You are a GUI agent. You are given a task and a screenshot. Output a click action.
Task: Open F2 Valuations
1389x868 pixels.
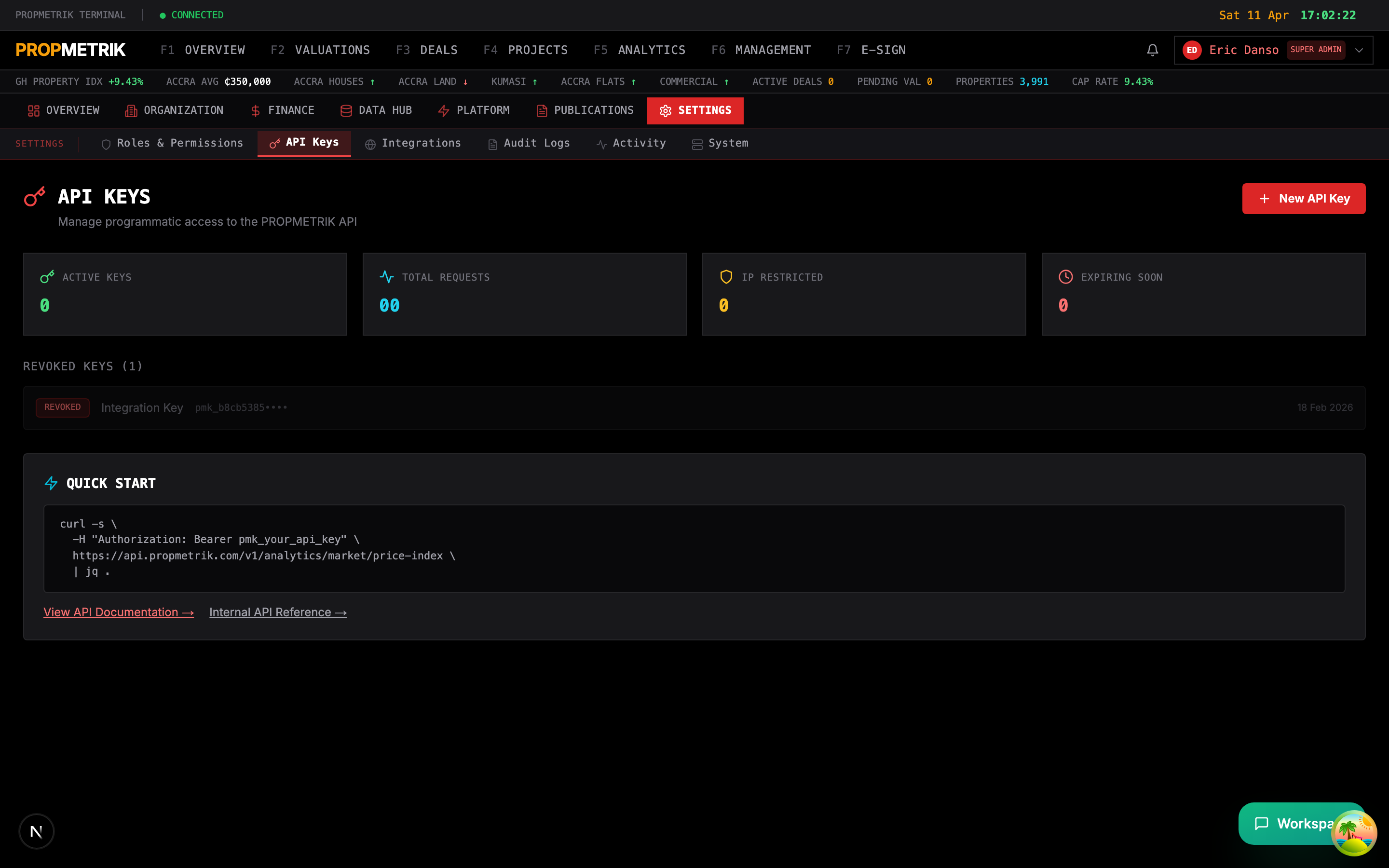point(320,50)
